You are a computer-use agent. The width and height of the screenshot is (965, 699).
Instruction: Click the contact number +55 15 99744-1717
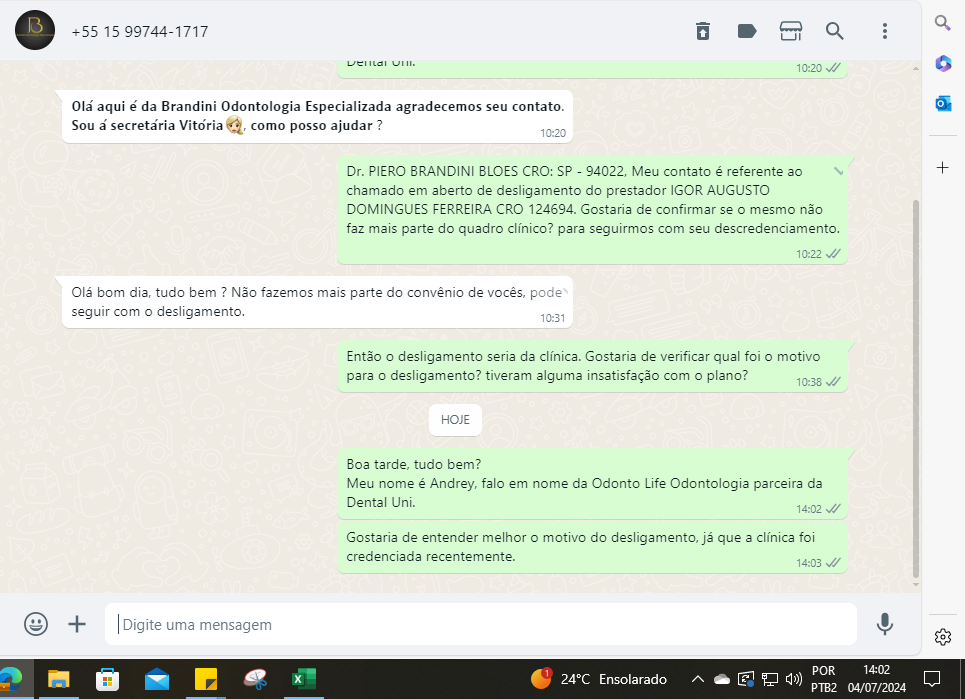[x=140, y=31]
